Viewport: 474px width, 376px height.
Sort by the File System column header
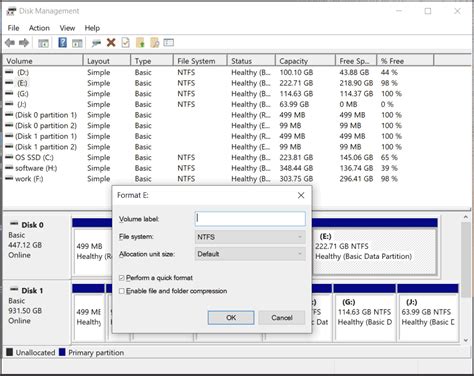(200, 61)
